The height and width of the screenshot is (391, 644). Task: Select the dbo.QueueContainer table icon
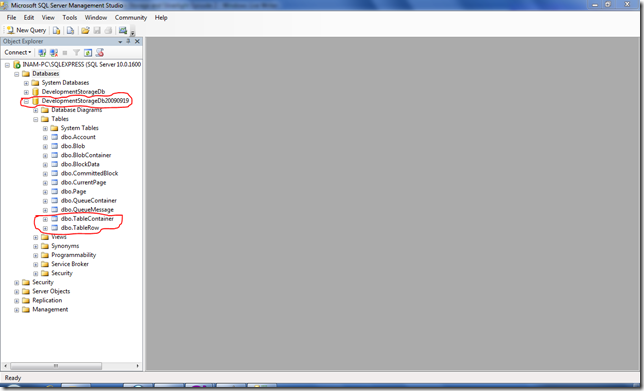tap(55, 200)
